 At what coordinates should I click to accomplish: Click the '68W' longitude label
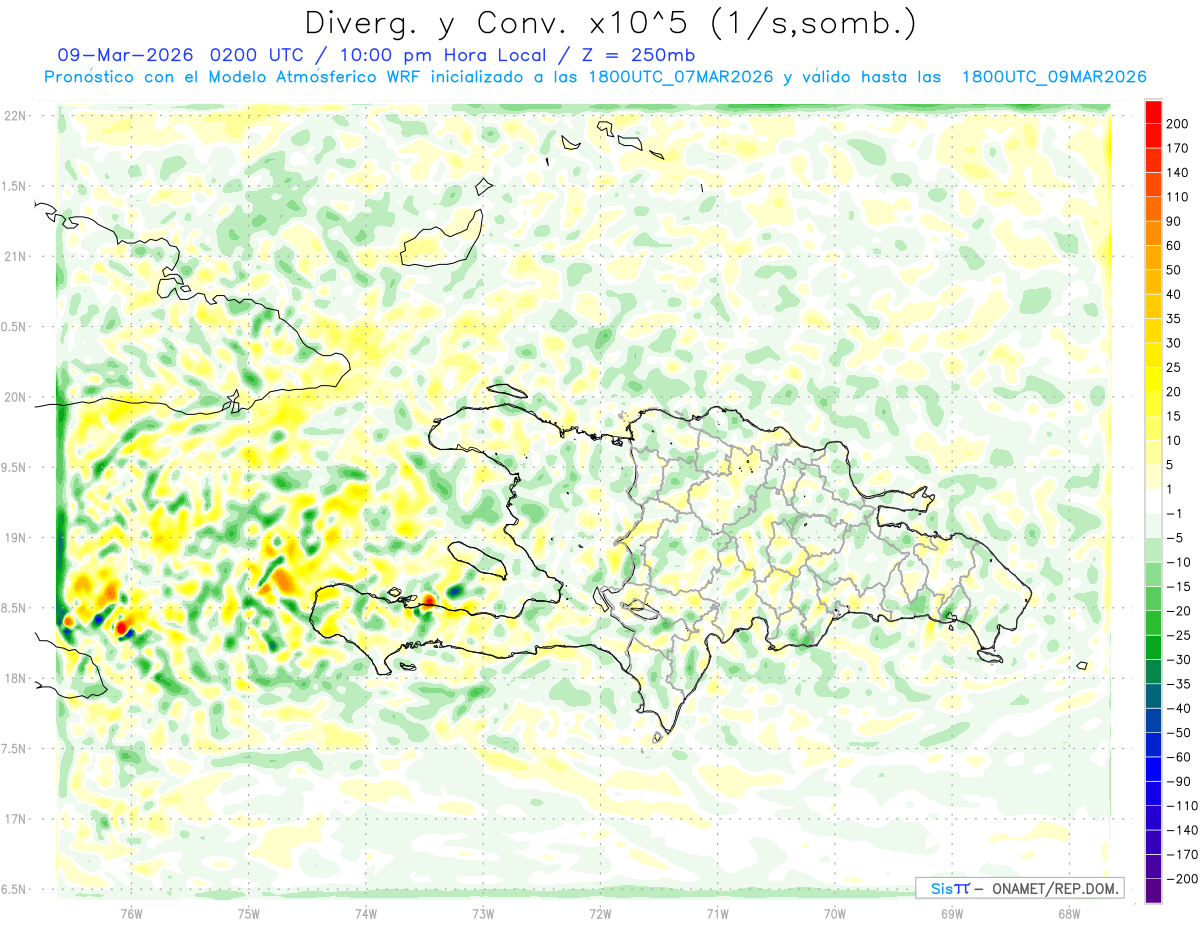(x=1069, y=914)
